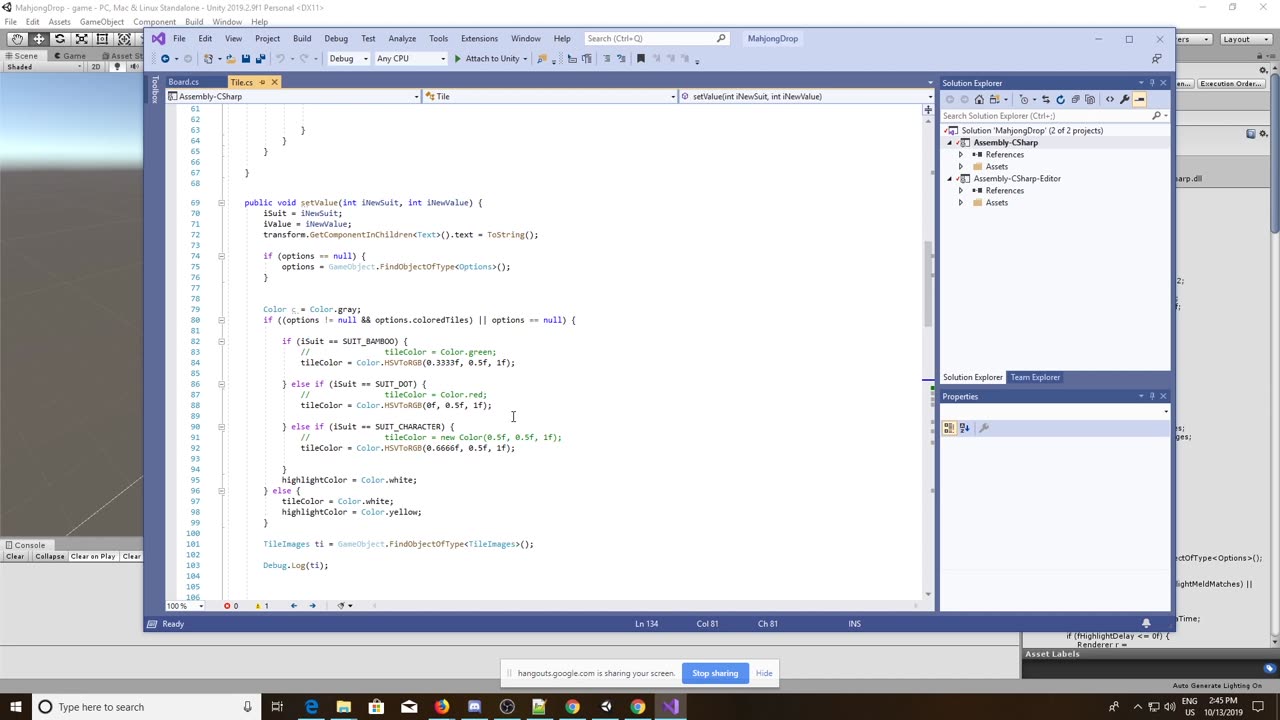
Task: Click the Home icon in Solution Explorer
Action: [979, 99]
